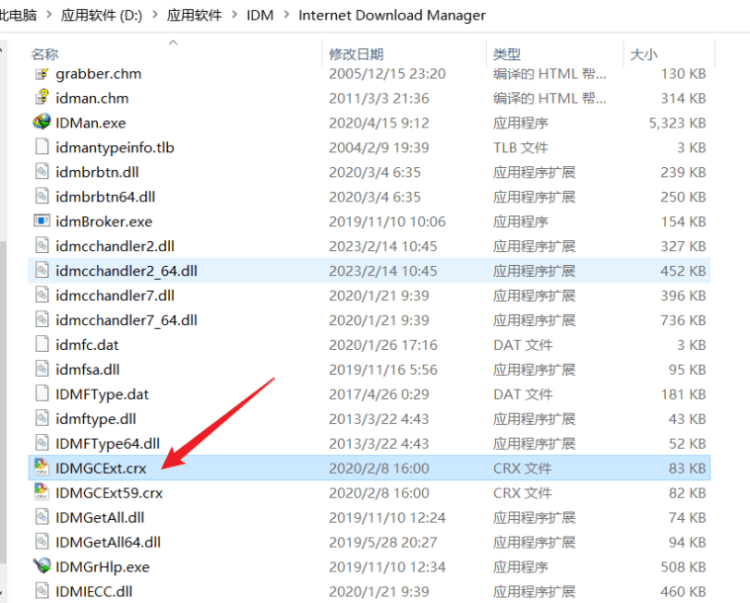
Task: Click the IDMGetAll64.dll file icon
Action: pos(42,542)
